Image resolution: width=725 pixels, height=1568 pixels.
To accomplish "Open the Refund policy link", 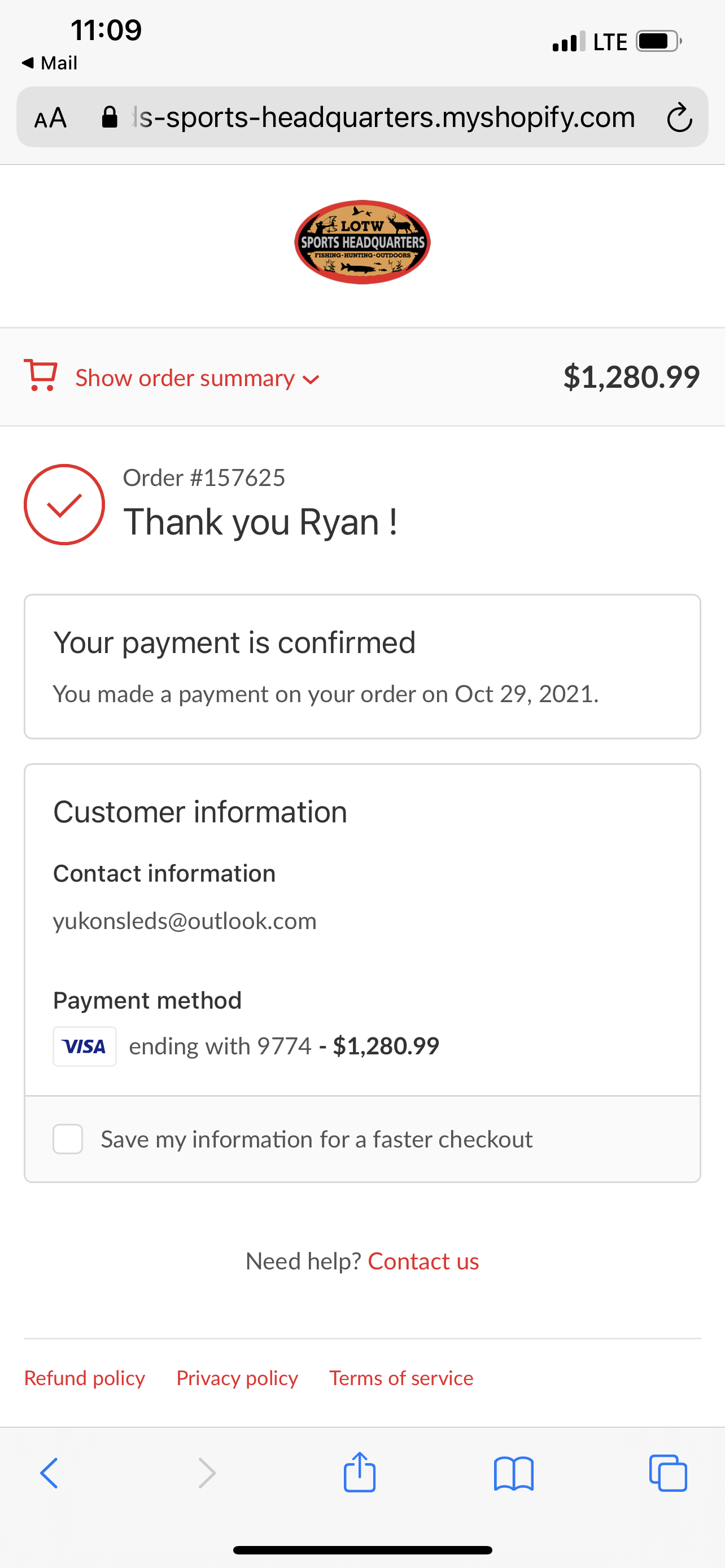I will click(x=85, y=1377).
